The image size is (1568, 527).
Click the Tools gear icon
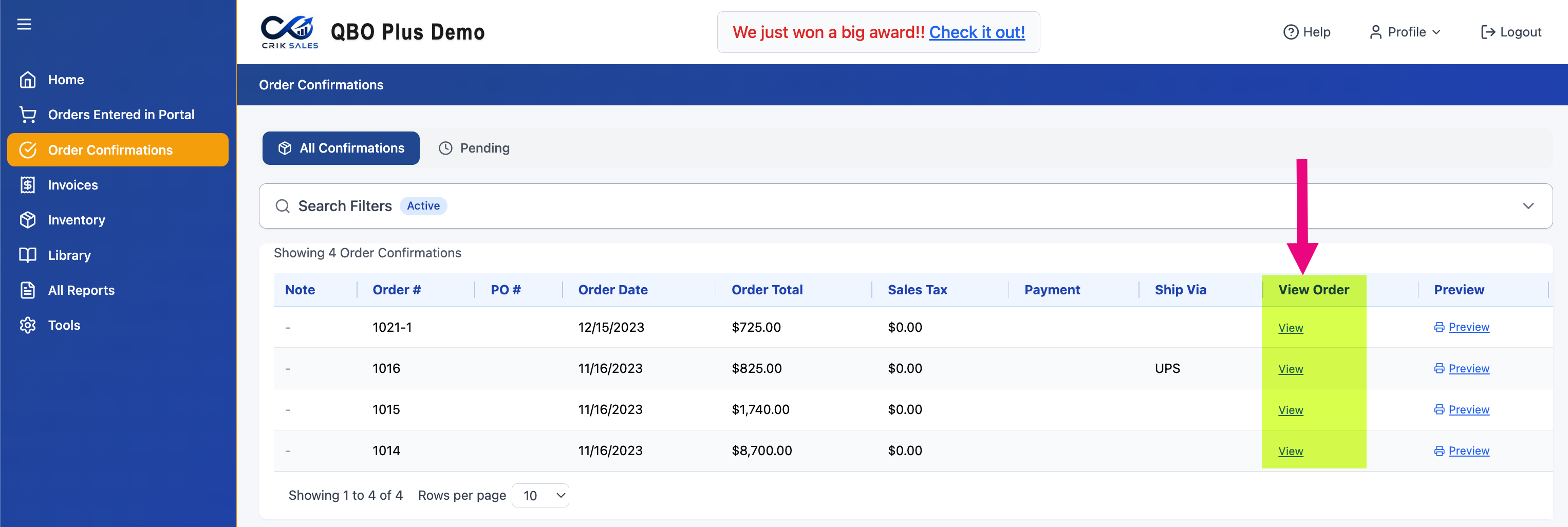click(27, 325)
